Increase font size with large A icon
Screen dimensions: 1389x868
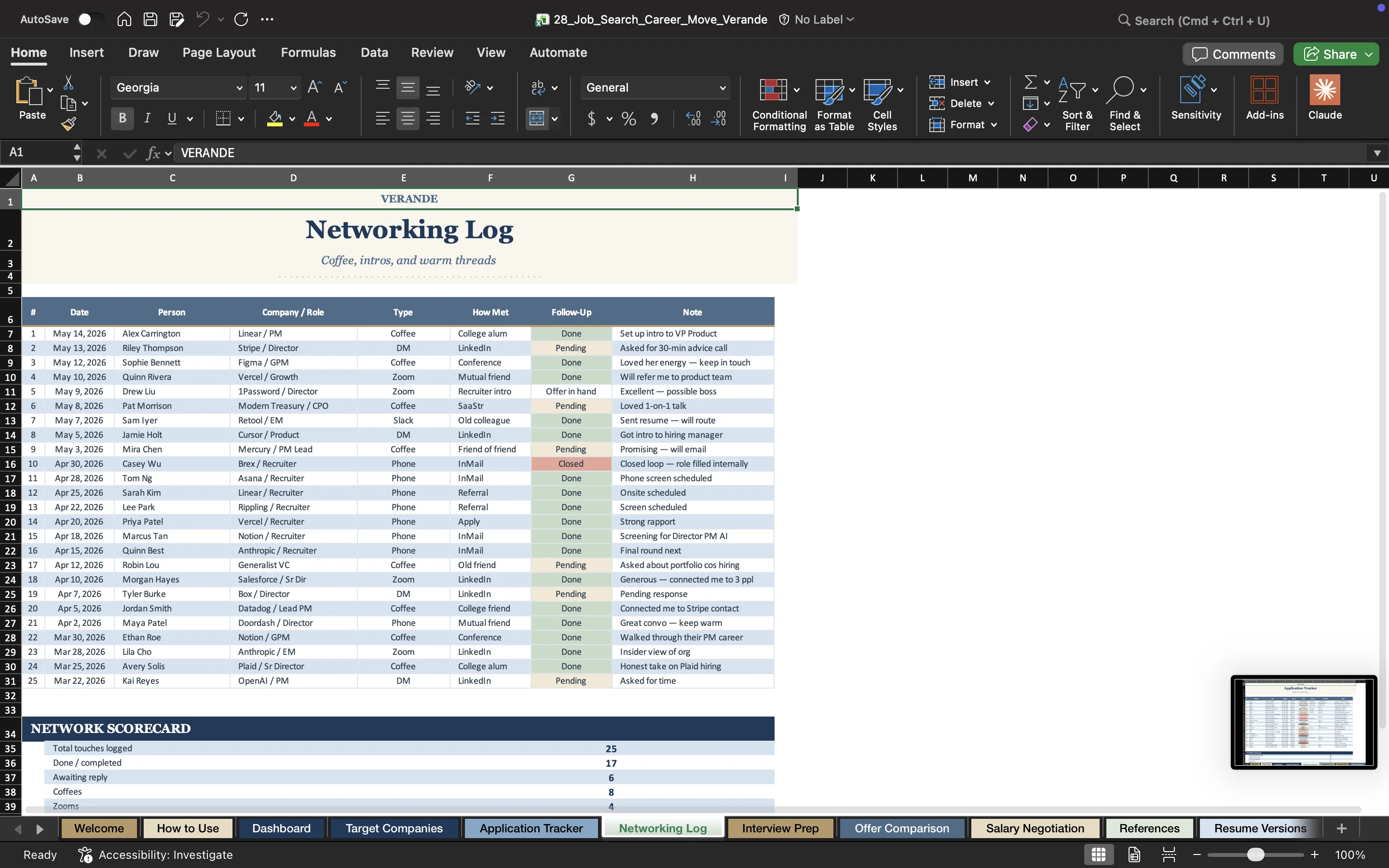314,87
